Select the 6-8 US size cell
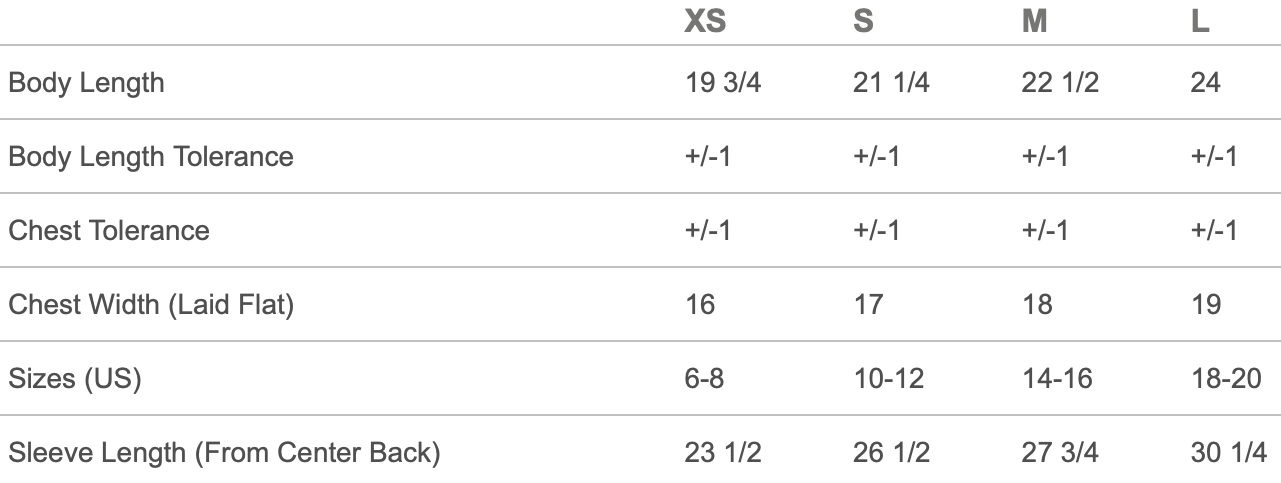 pyautogui.click(x=704, y=378)
